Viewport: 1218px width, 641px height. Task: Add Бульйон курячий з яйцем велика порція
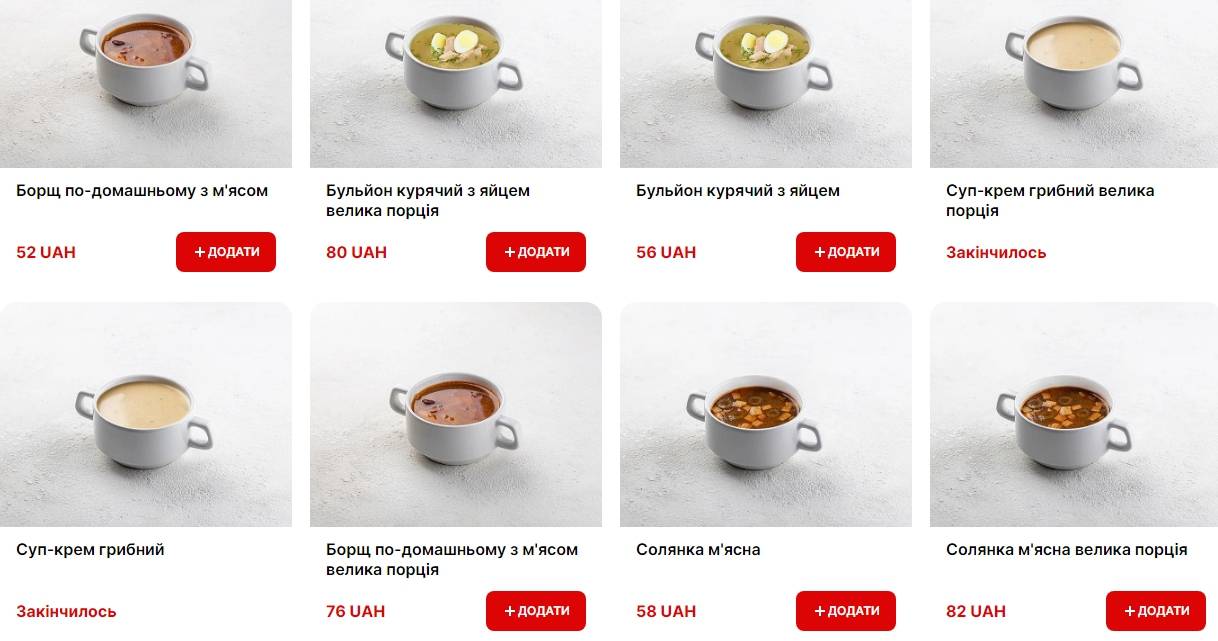pyautogui.click(x=536, y=252)
